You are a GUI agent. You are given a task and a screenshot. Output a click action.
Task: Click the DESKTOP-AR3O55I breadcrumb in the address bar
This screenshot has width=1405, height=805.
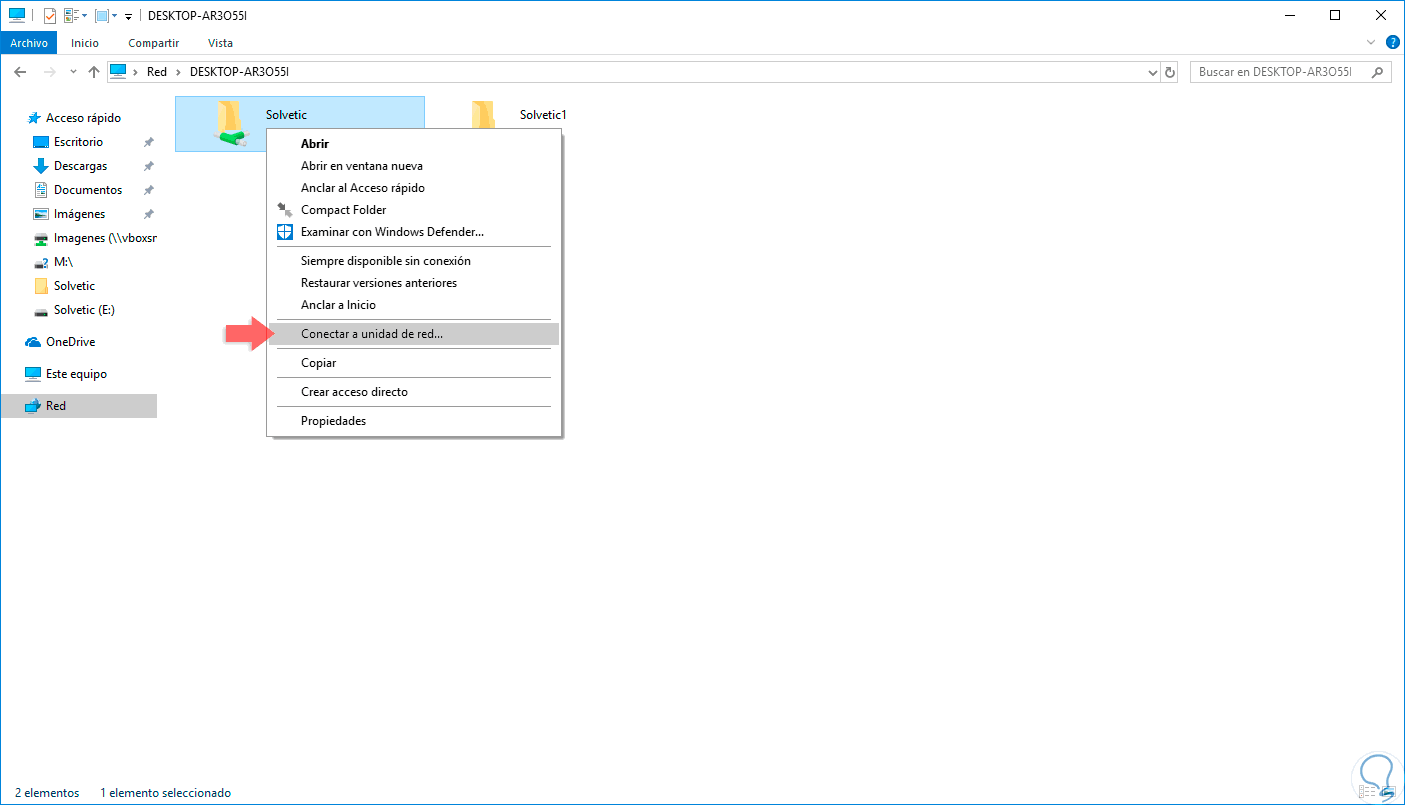238,72
